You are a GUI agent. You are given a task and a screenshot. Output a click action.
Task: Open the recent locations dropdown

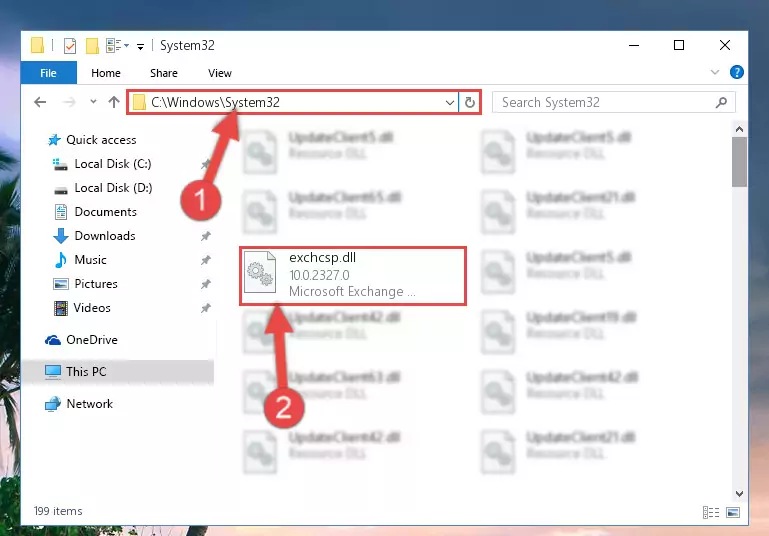pos(93,102)
